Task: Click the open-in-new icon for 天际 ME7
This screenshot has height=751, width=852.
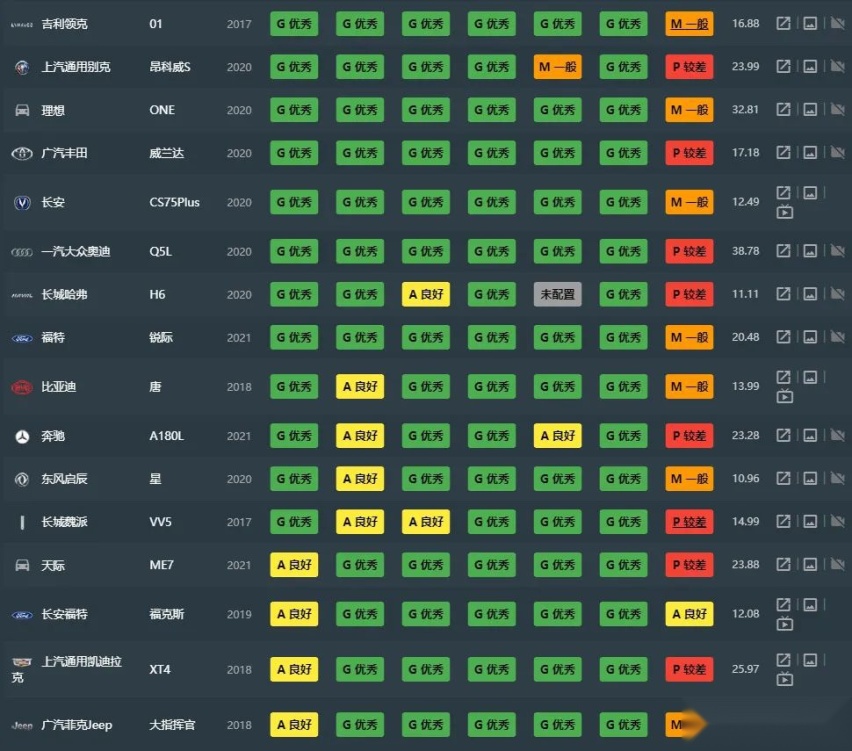Action: 783,564
